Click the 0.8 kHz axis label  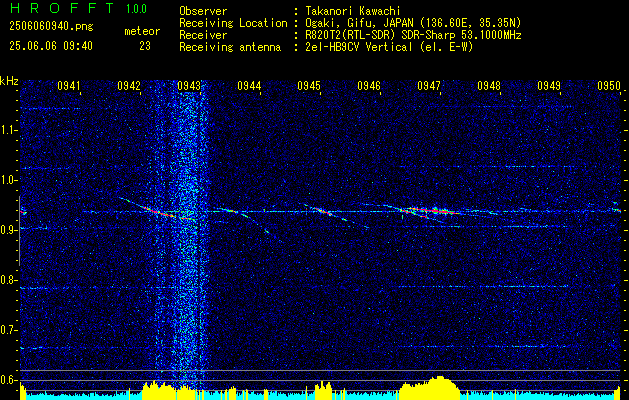coord(8,280)
